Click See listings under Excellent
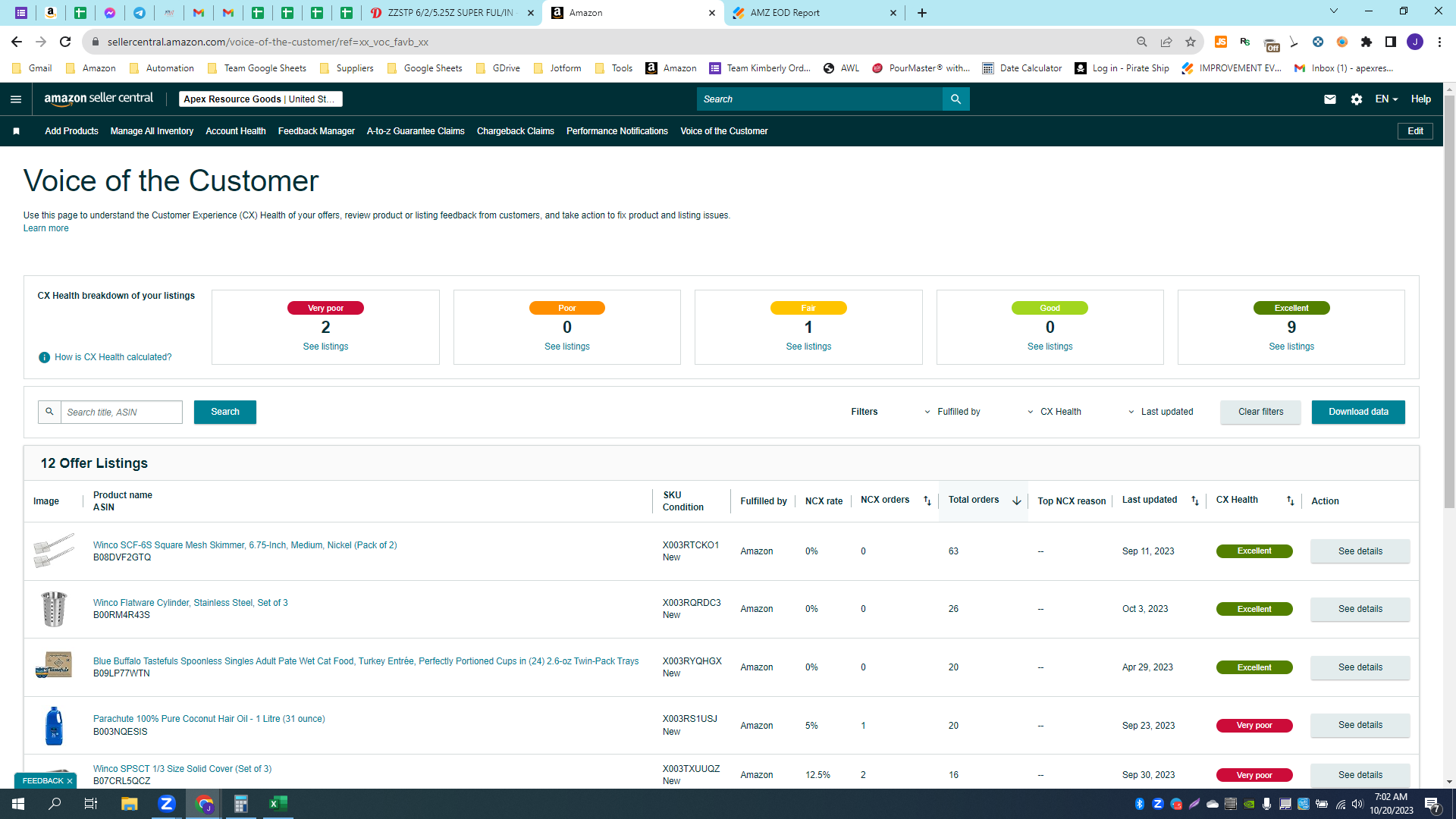This screenshot has height=819, width=1456. (x=1291, y=347)
